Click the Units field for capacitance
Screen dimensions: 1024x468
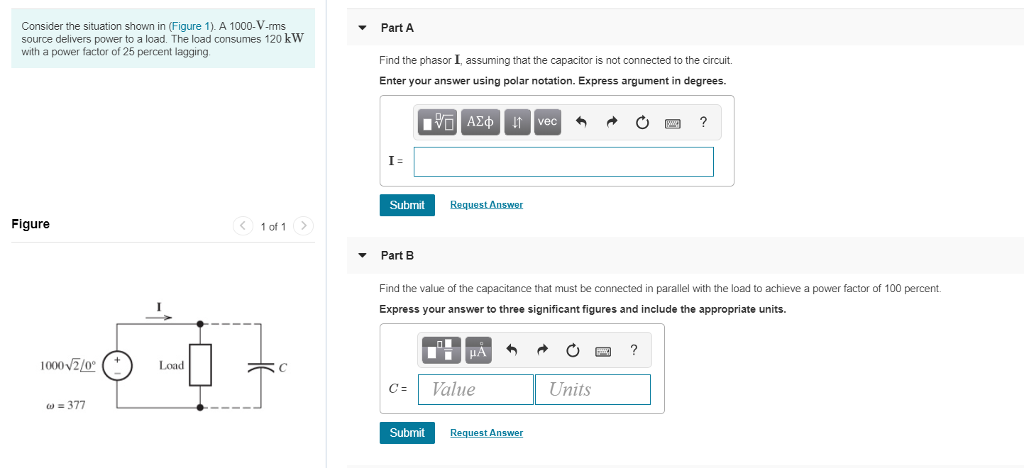[x=592, y=389]
